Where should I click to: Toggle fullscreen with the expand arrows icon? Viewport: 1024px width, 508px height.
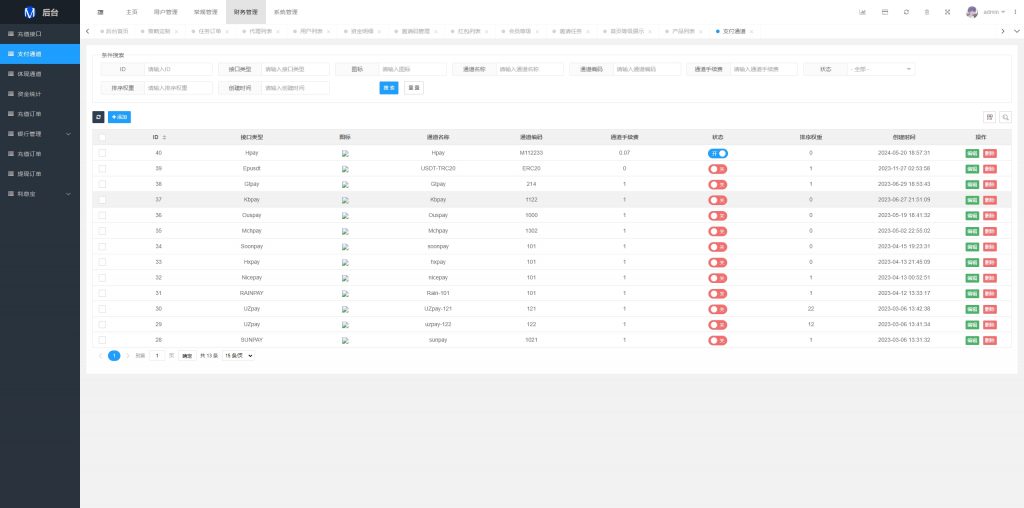(x=948, y=12)
